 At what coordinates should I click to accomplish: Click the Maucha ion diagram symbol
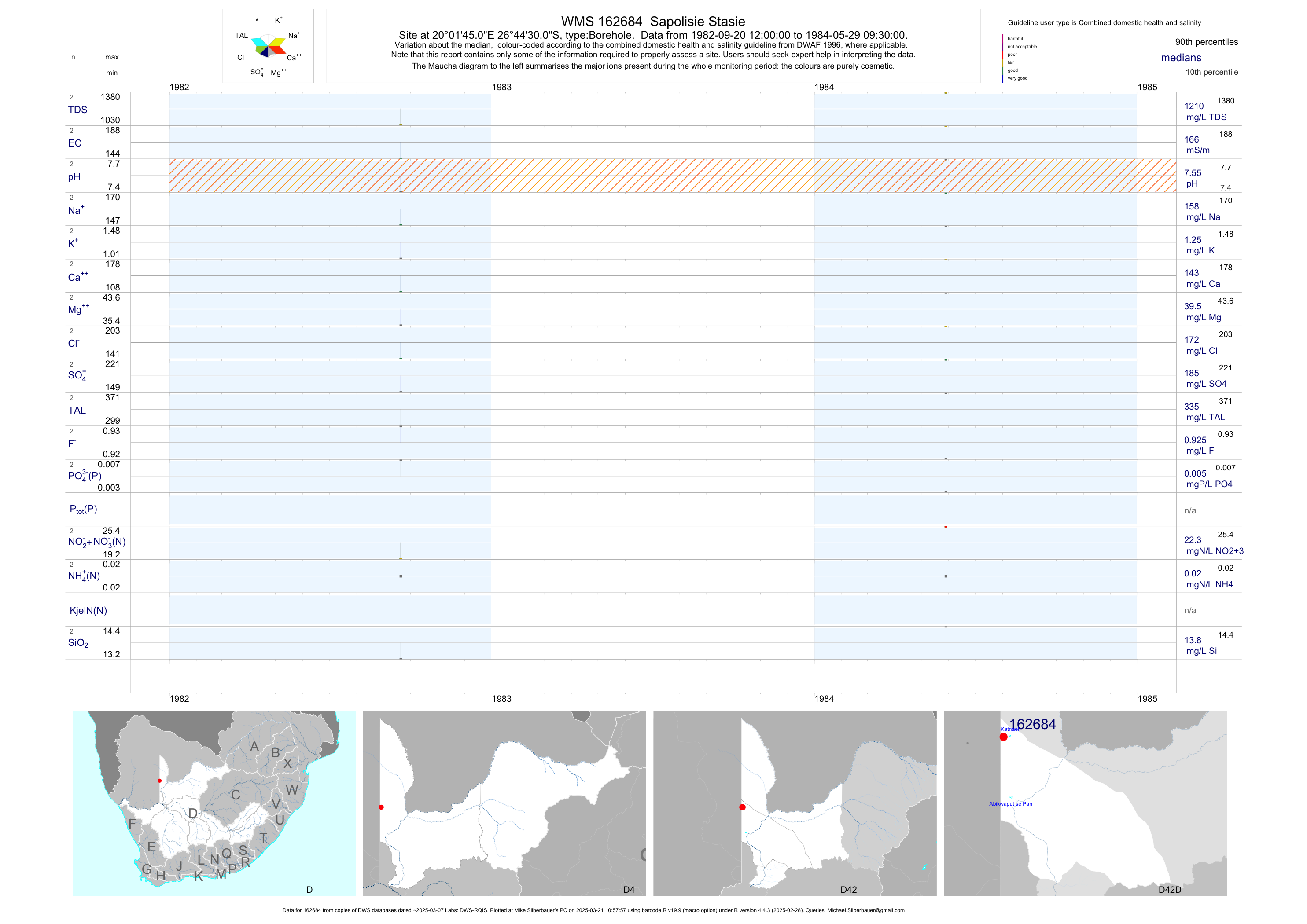tap(268, 46)
